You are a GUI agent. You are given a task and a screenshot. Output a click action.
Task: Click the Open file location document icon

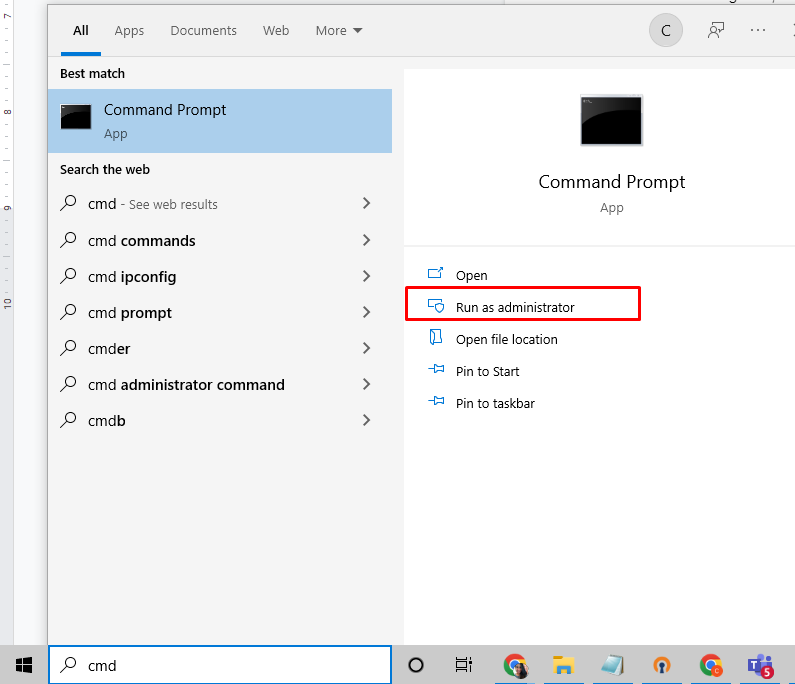pyautogui.click(x=436, y=337)
